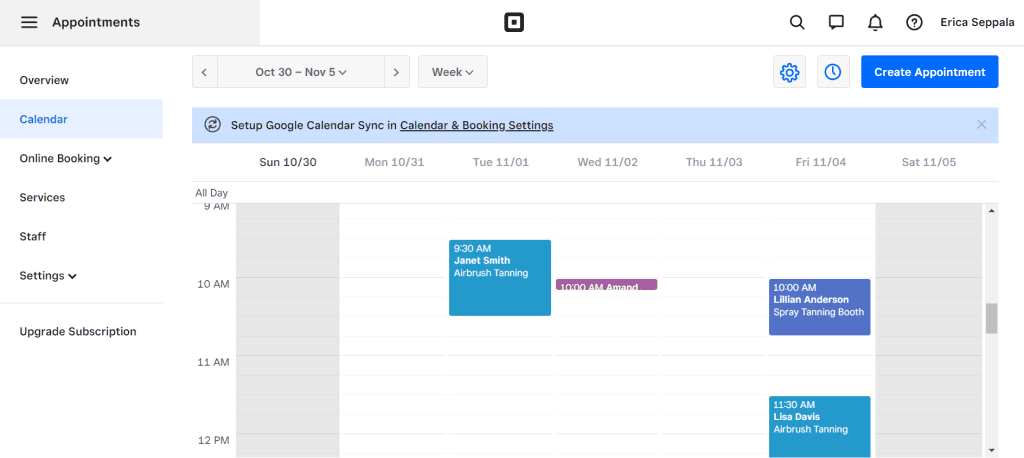Viewport: 1024px width, 458px height.
Task: Open Janet Smith Airbrush Tanning appointment
Action: [x=500, y=278]
